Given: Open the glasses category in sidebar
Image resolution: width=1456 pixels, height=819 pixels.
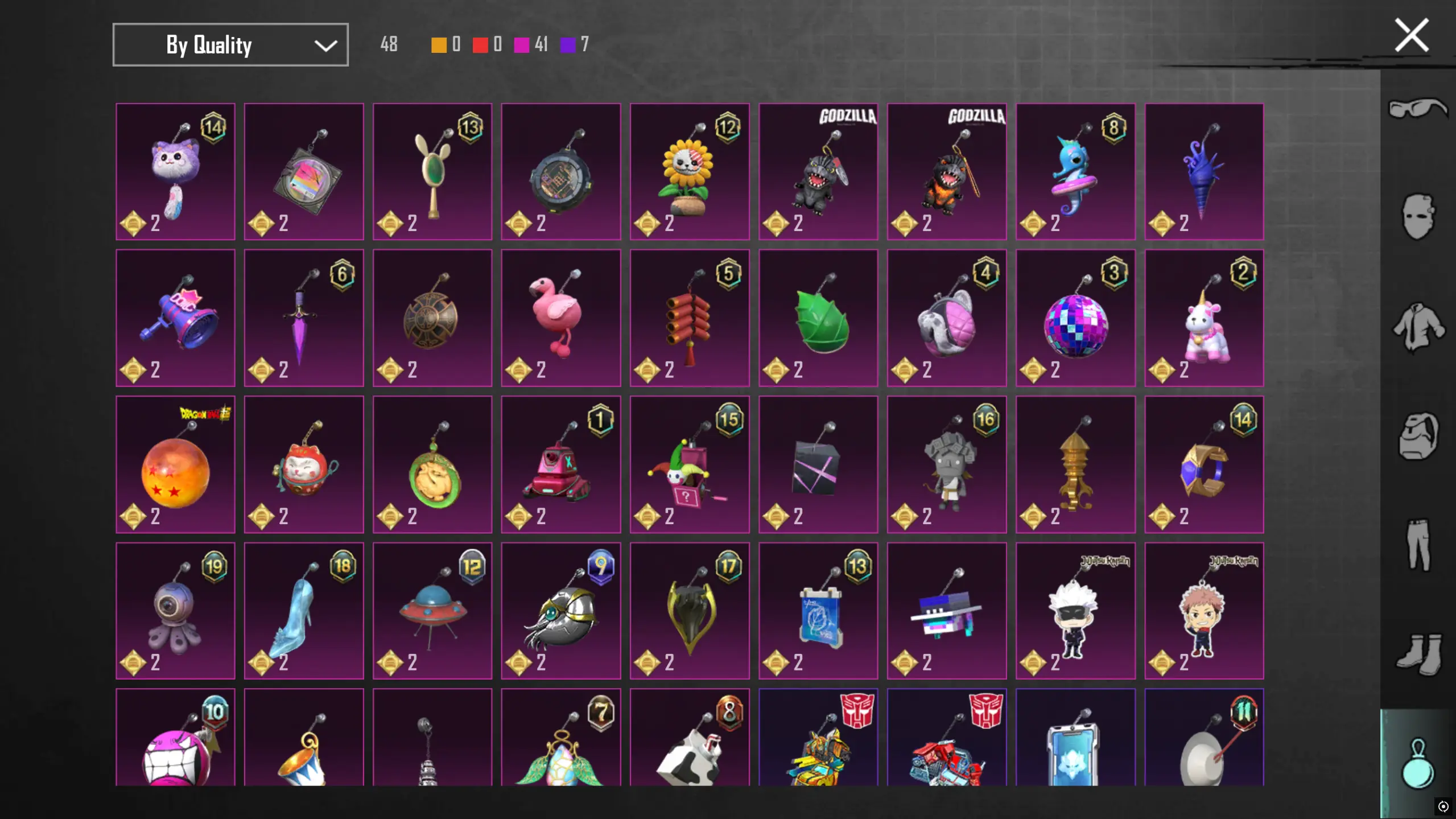Looking at the screenshot, I should (1417, 108).
